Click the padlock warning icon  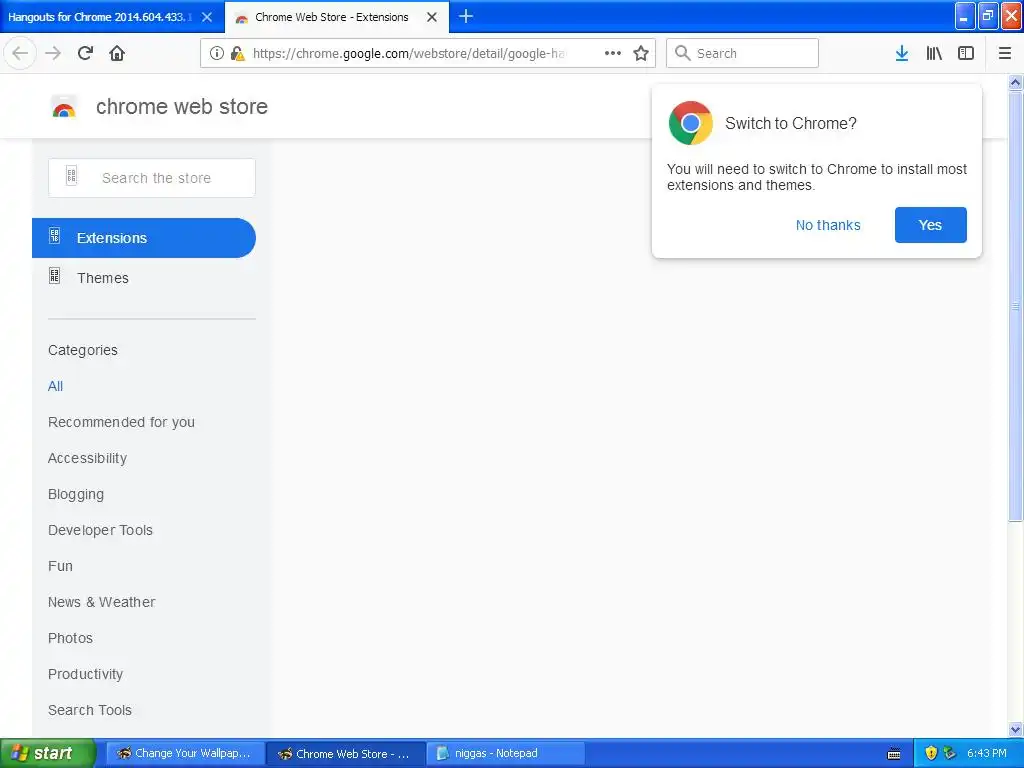[x=237, y=53]
